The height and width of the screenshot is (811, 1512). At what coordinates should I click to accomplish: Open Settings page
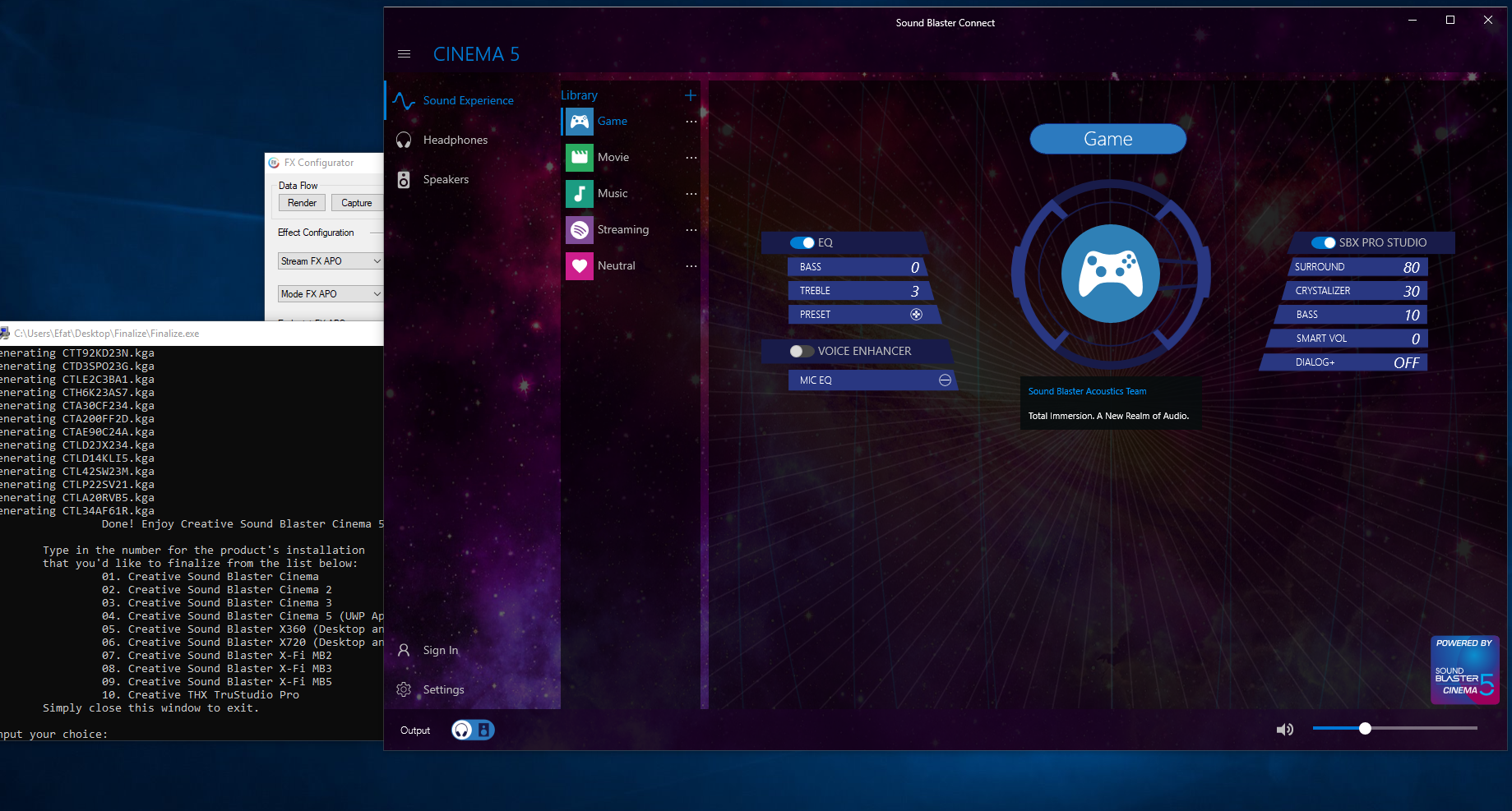pyautogui.click(x=444, y=689)
